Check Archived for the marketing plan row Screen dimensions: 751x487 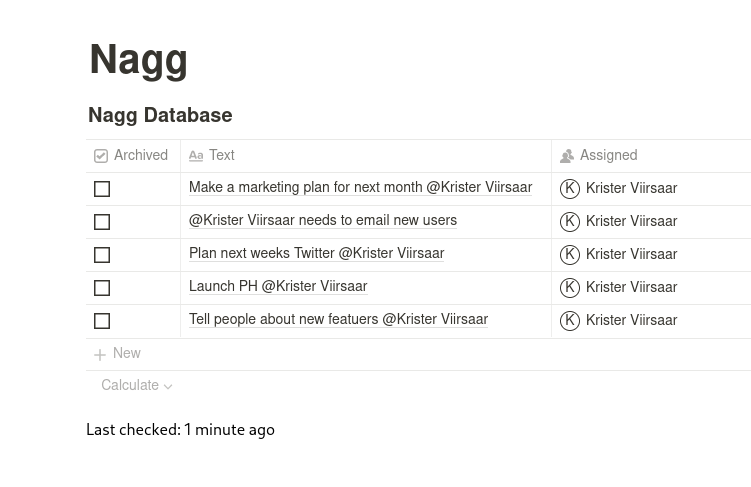point(102,189)
